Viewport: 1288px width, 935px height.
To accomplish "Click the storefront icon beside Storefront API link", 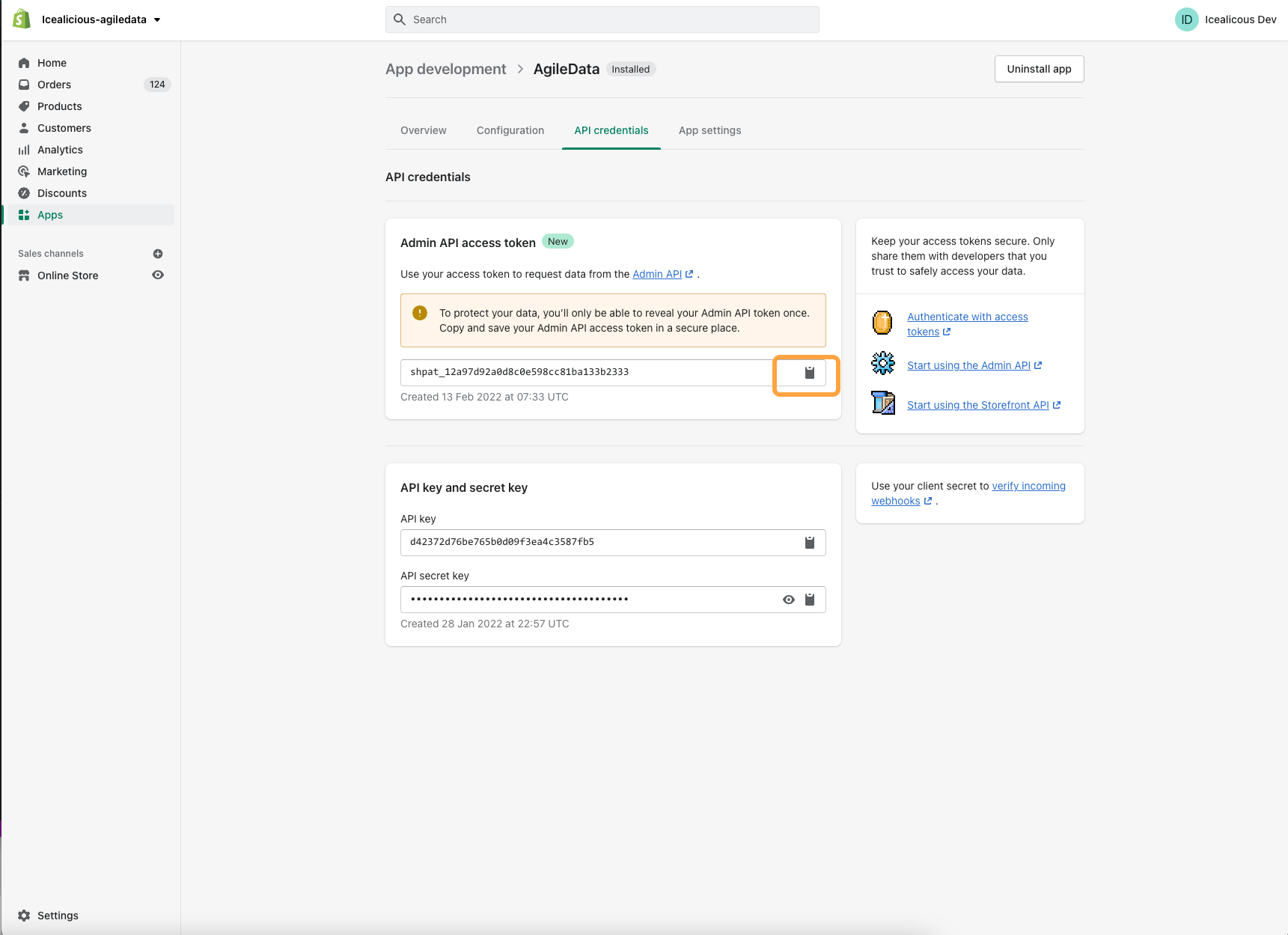I will point(883,403).
